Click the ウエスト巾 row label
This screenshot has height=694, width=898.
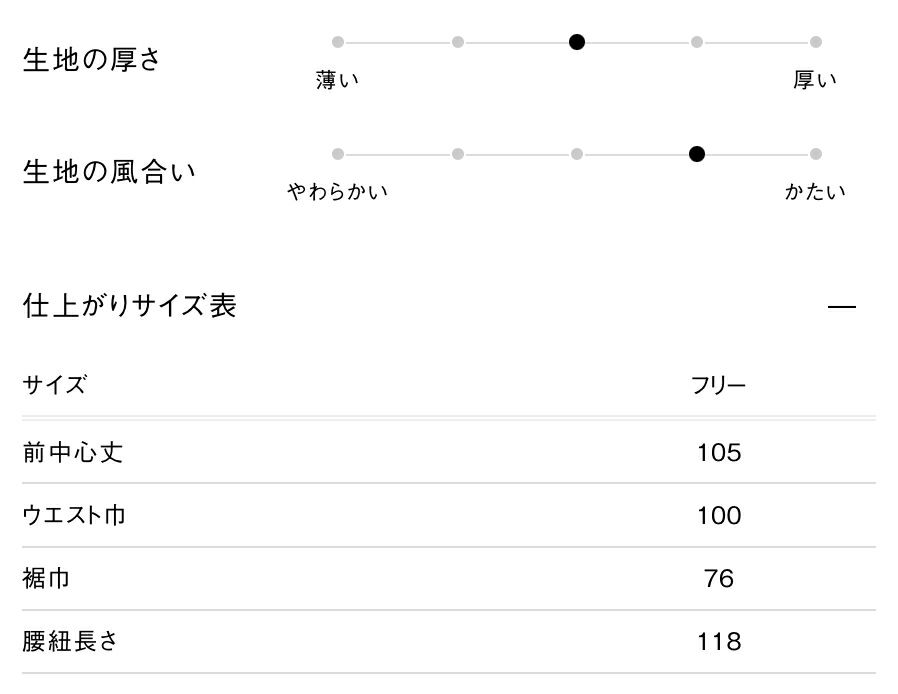[x=74, y=516]
